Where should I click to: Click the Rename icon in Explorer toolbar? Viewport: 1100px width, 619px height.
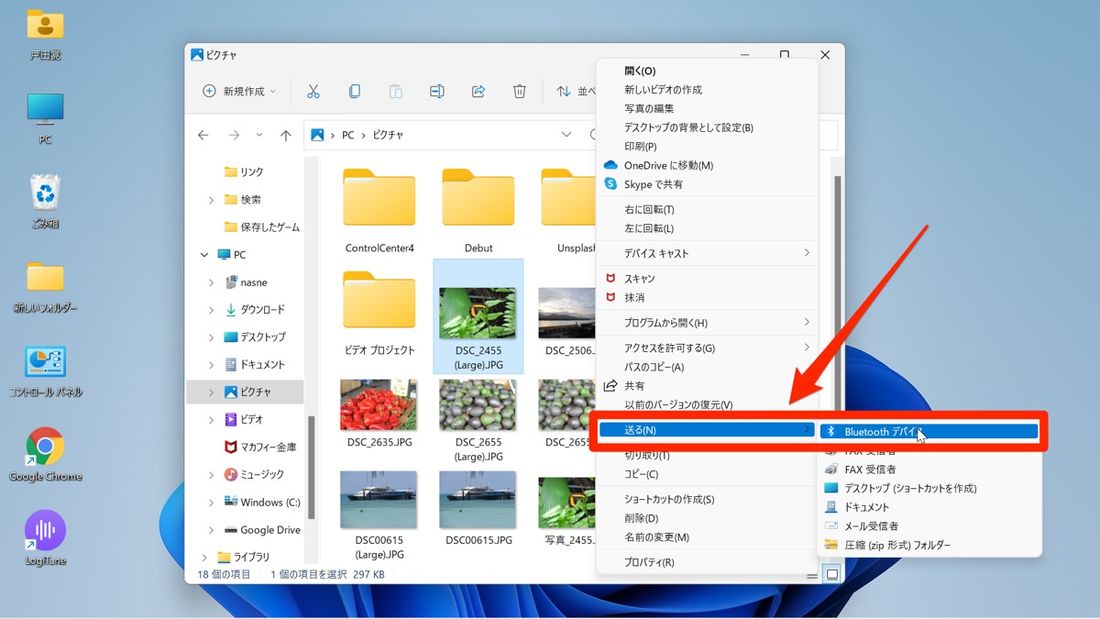coord(437,91)
